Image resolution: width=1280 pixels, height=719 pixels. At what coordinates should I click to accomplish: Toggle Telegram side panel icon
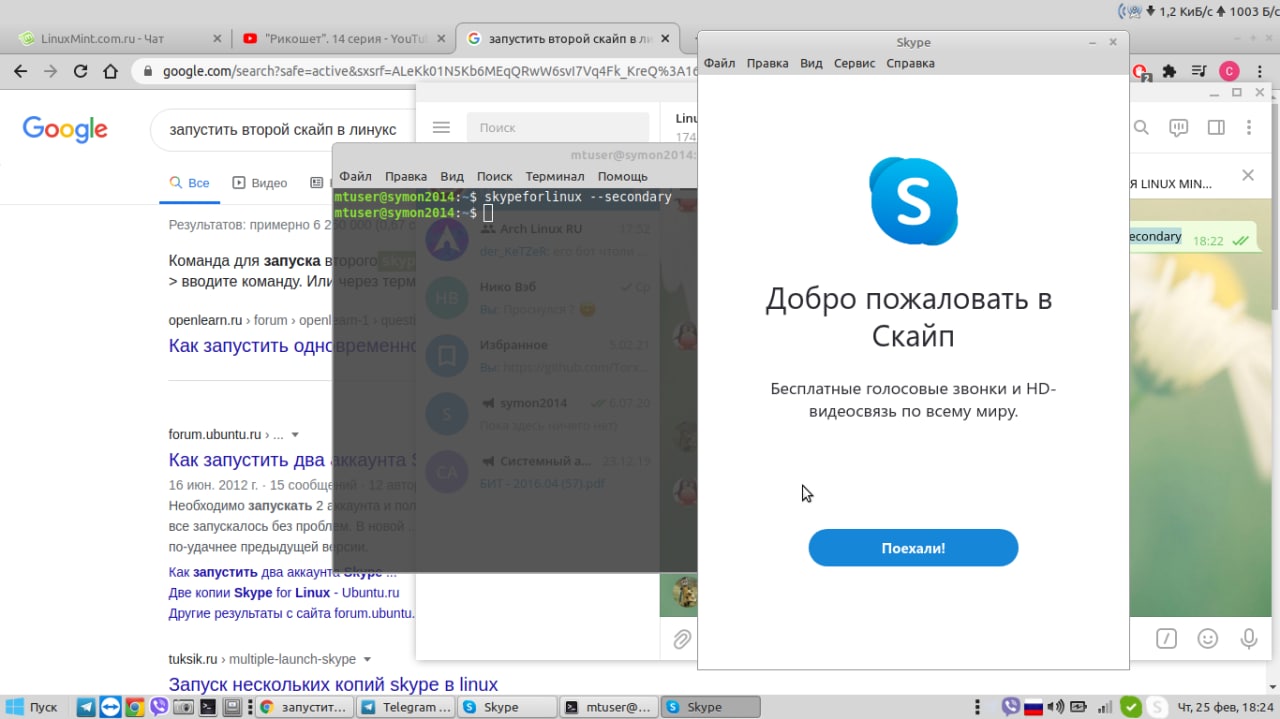pyautogui.click(x=1216, y=128)
